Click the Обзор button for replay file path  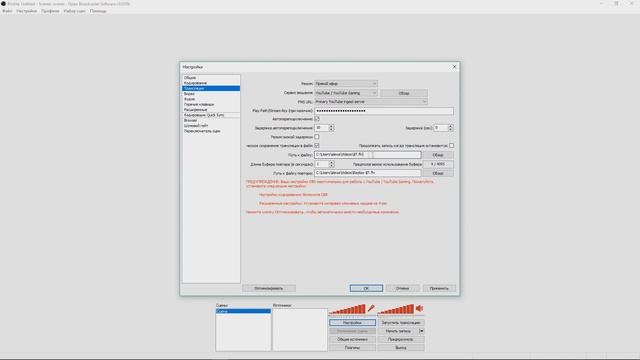(x=438, y=173)
